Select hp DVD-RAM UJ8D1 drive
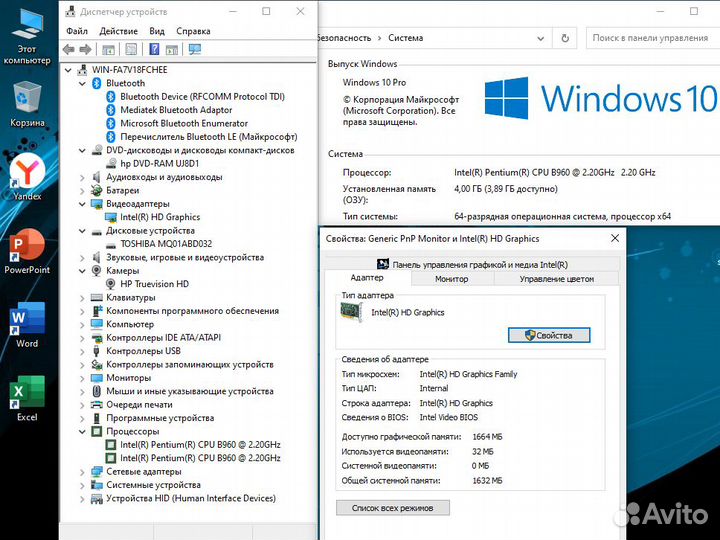The image size is (720, 540). (x=159, y=163)
